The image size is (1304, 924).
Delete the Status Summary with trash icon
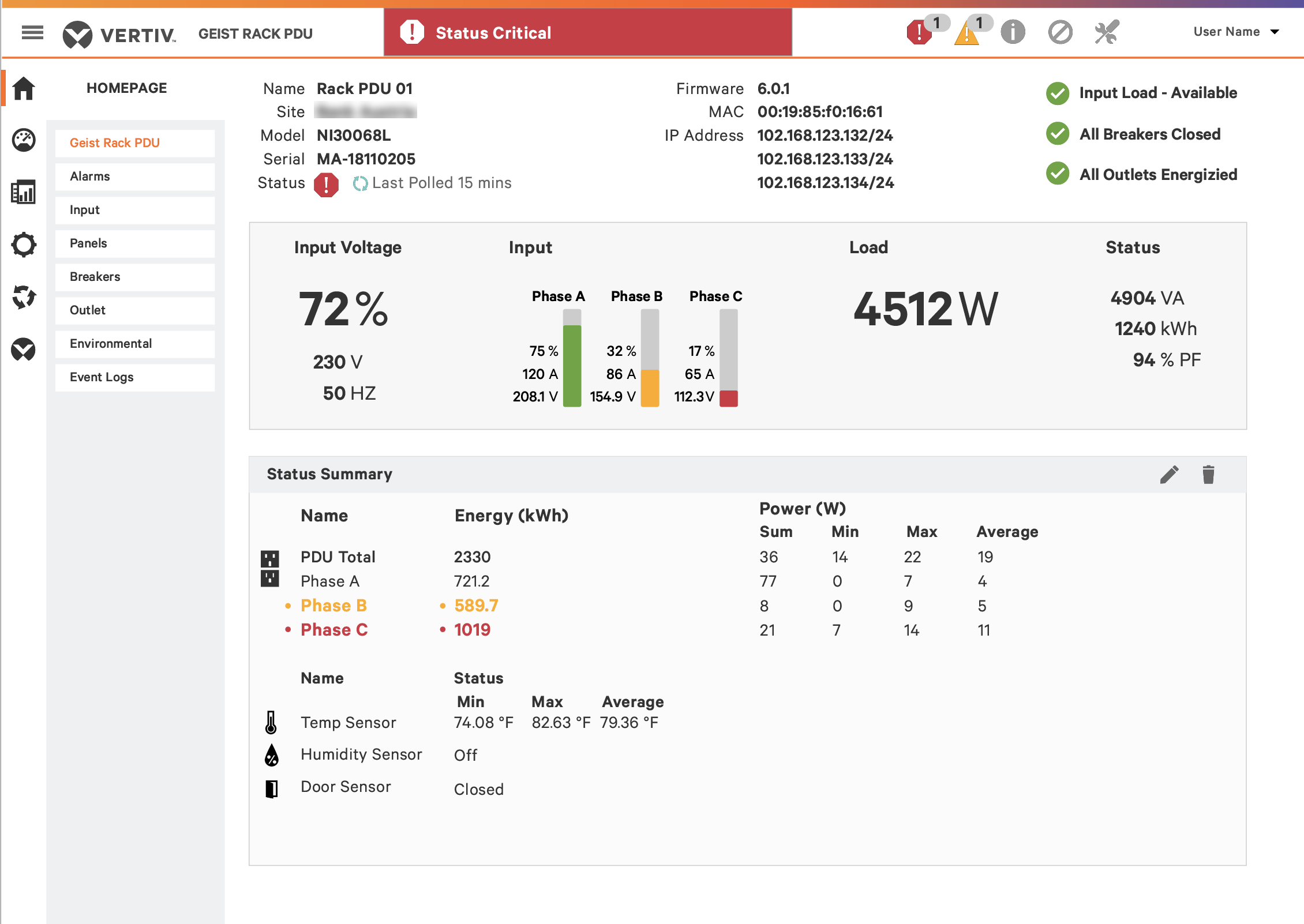(x=1209, y=474)
